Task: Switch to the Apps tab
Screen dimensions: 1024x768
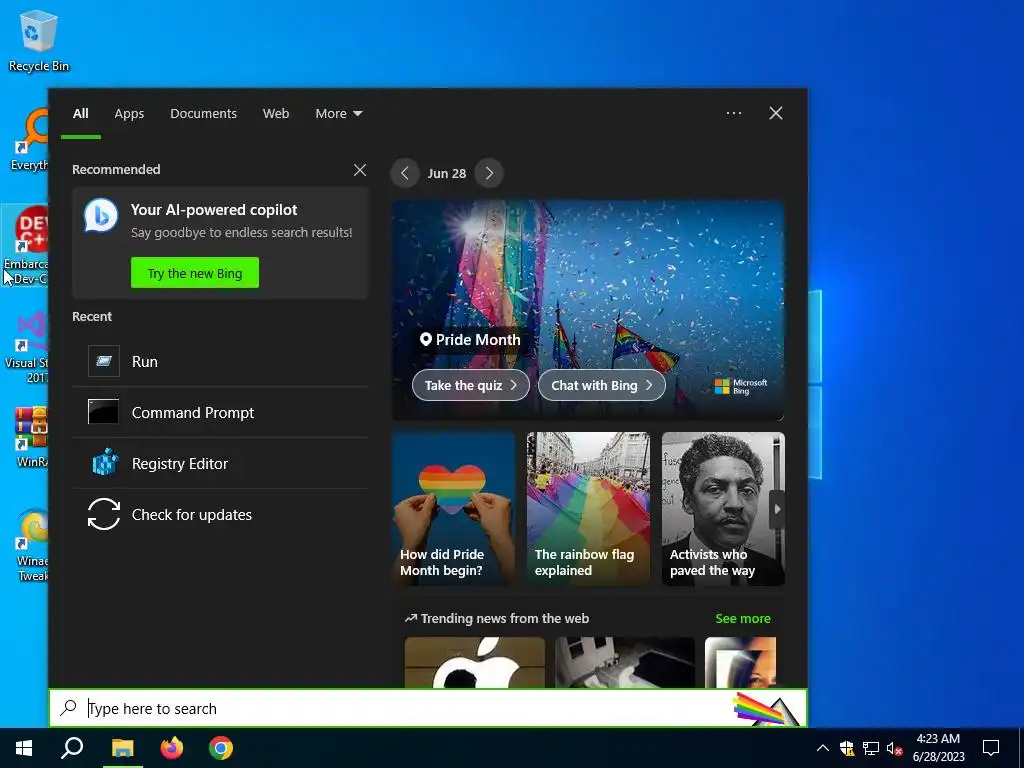Action: [129, 114]
